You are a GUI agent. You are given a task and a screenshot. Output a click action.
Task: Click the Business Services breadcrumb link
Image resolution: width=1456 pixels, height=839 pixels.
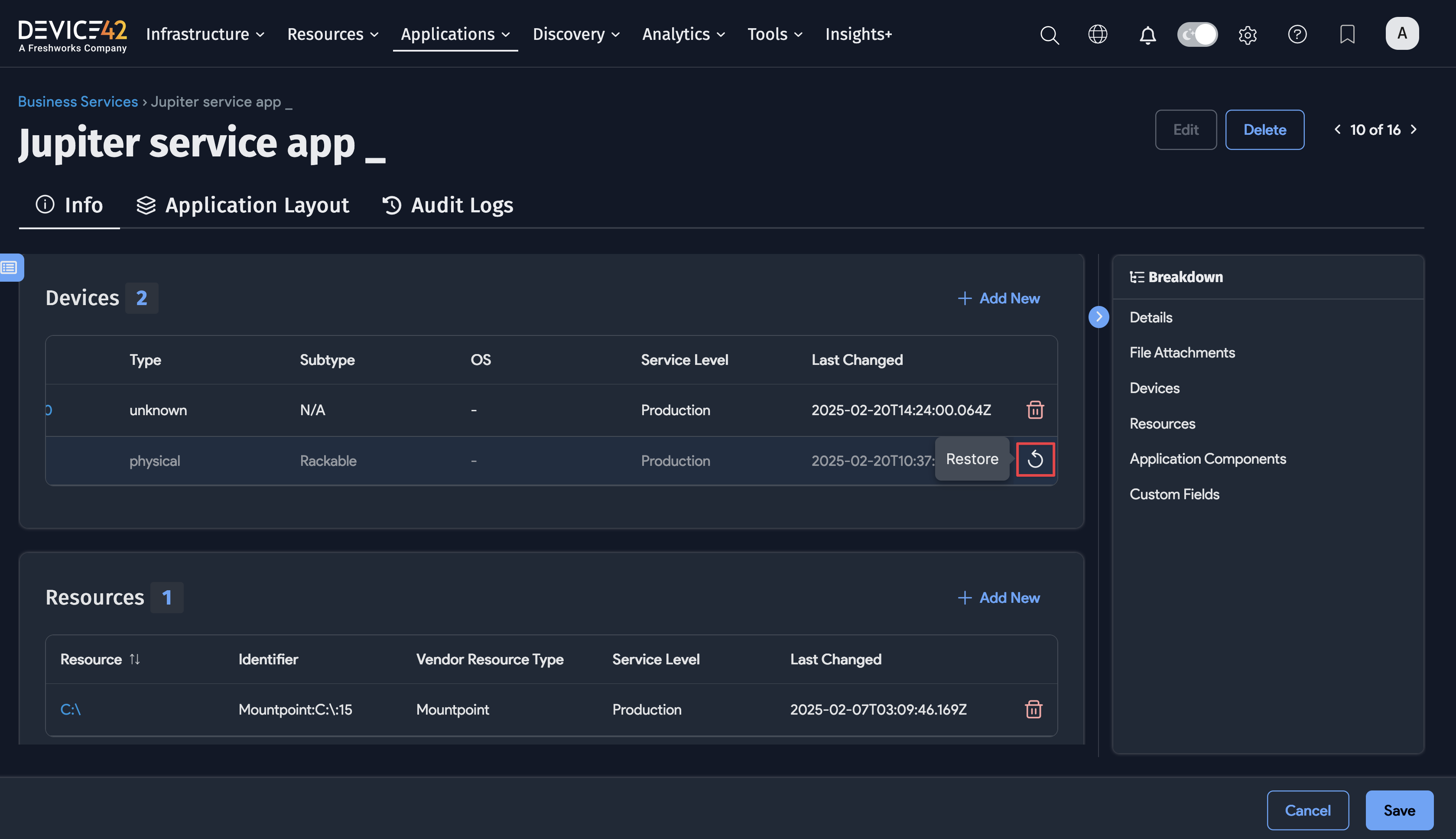coord(78,101)
